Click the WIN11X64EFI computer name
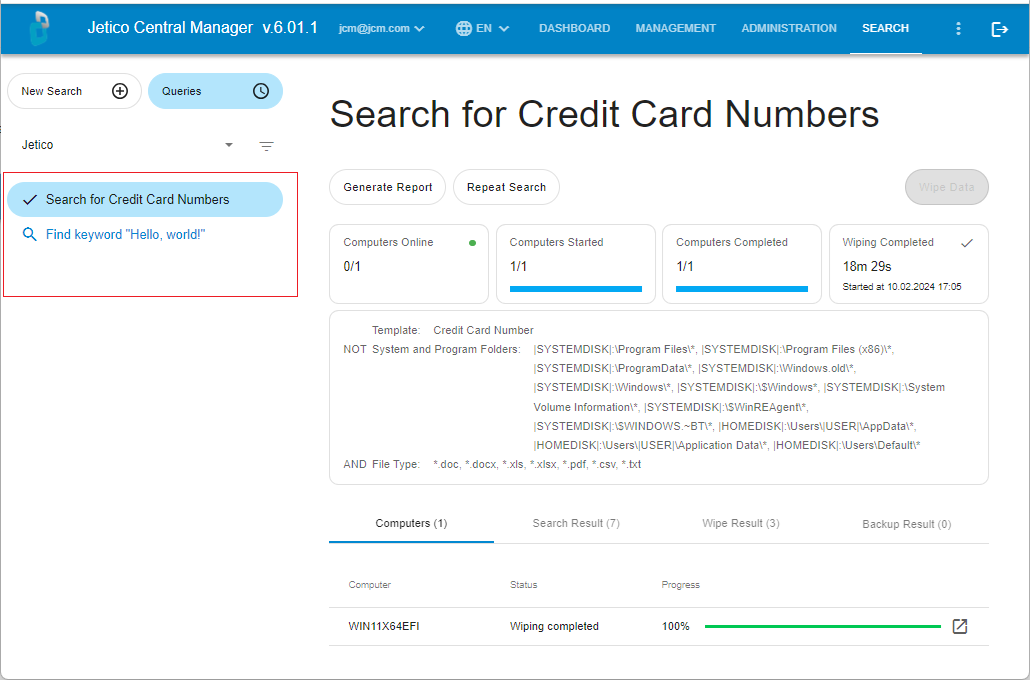 click(384, 626)
